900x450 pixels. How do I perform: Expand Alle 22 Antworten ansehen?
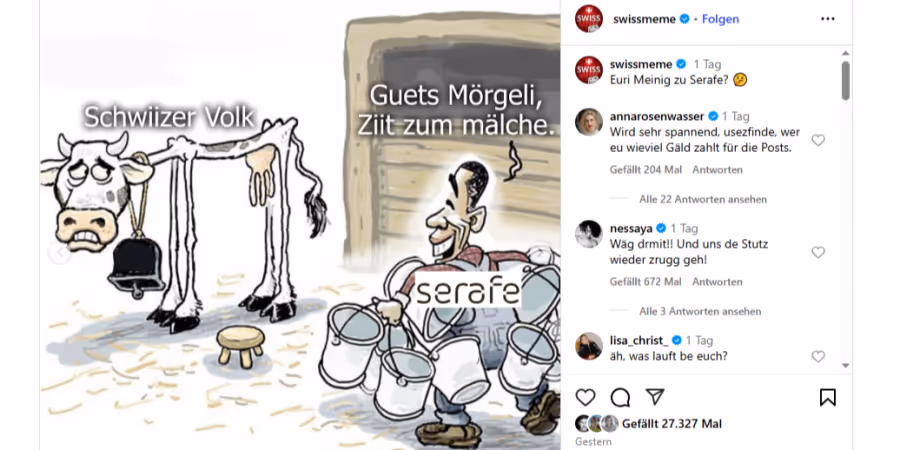tap(703, 199)
